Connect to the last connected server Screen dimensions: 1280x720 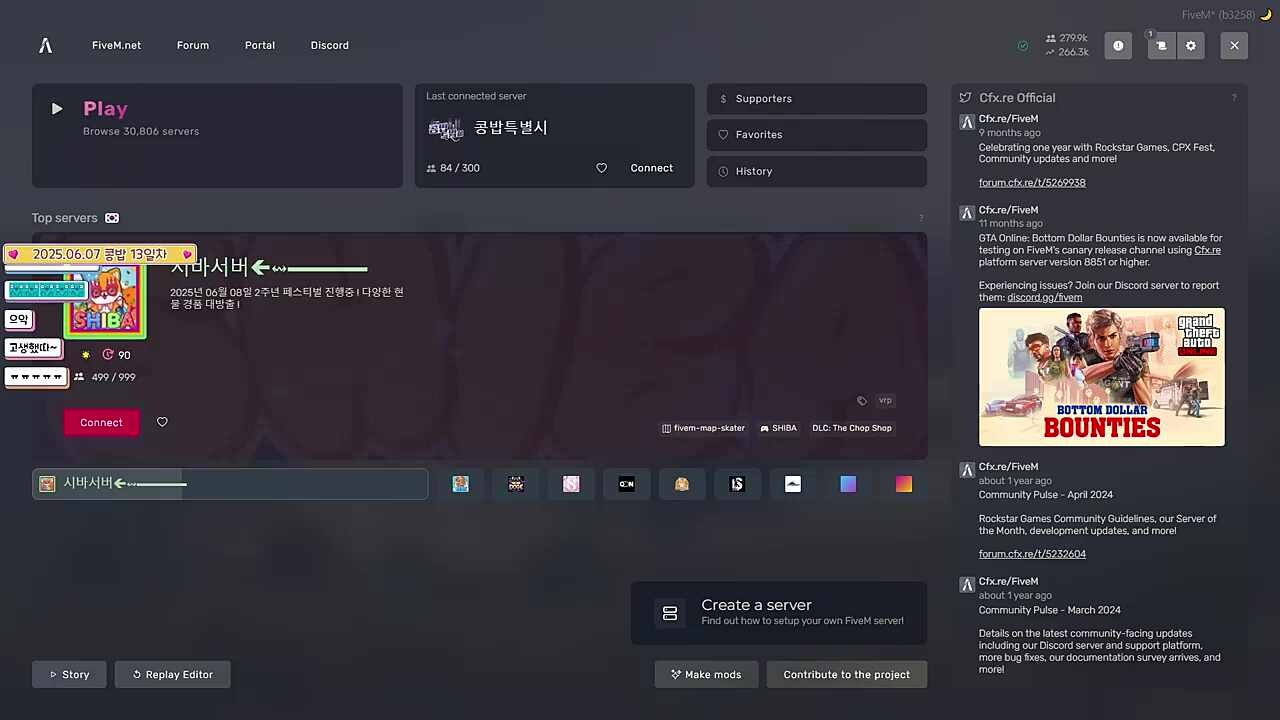651,168
